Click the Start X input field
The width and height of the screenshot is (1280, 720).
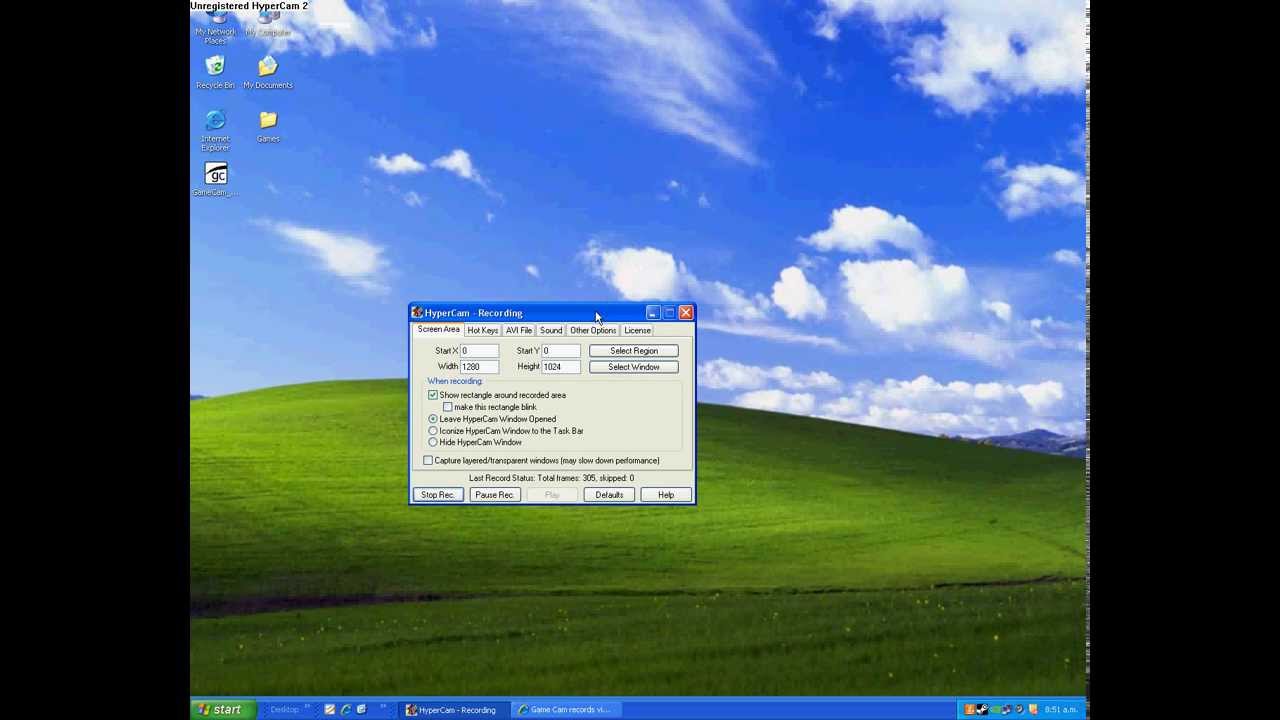(x=479, y=351)
